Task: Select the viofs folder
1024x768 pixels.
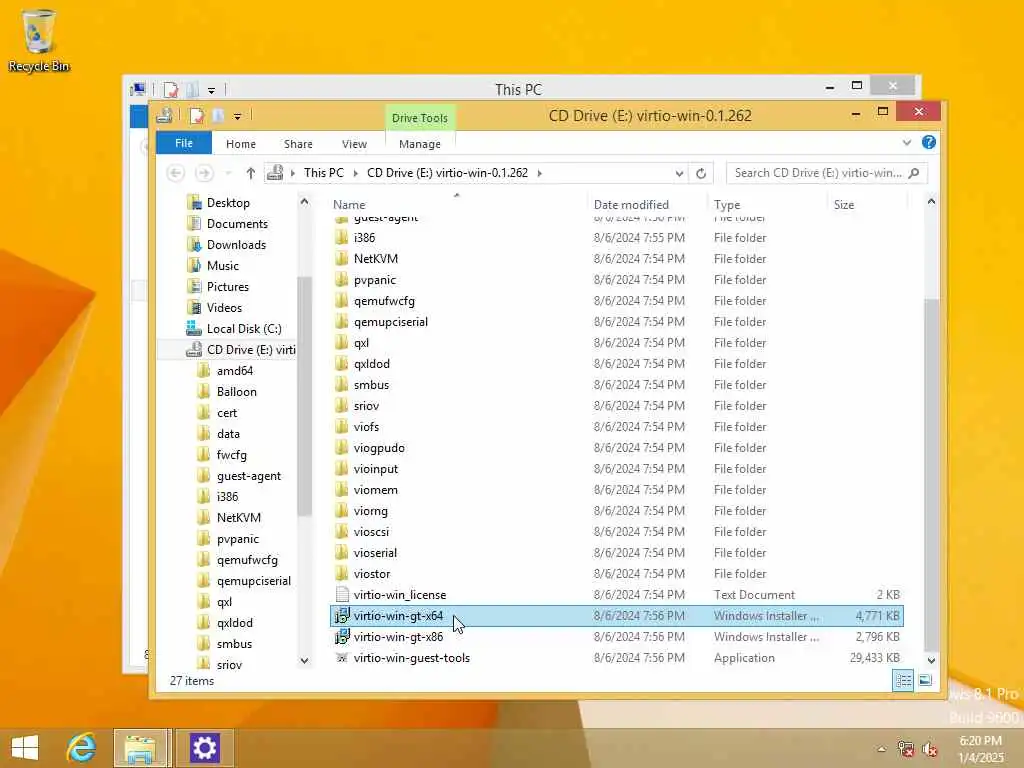Action: click(616, 427)
